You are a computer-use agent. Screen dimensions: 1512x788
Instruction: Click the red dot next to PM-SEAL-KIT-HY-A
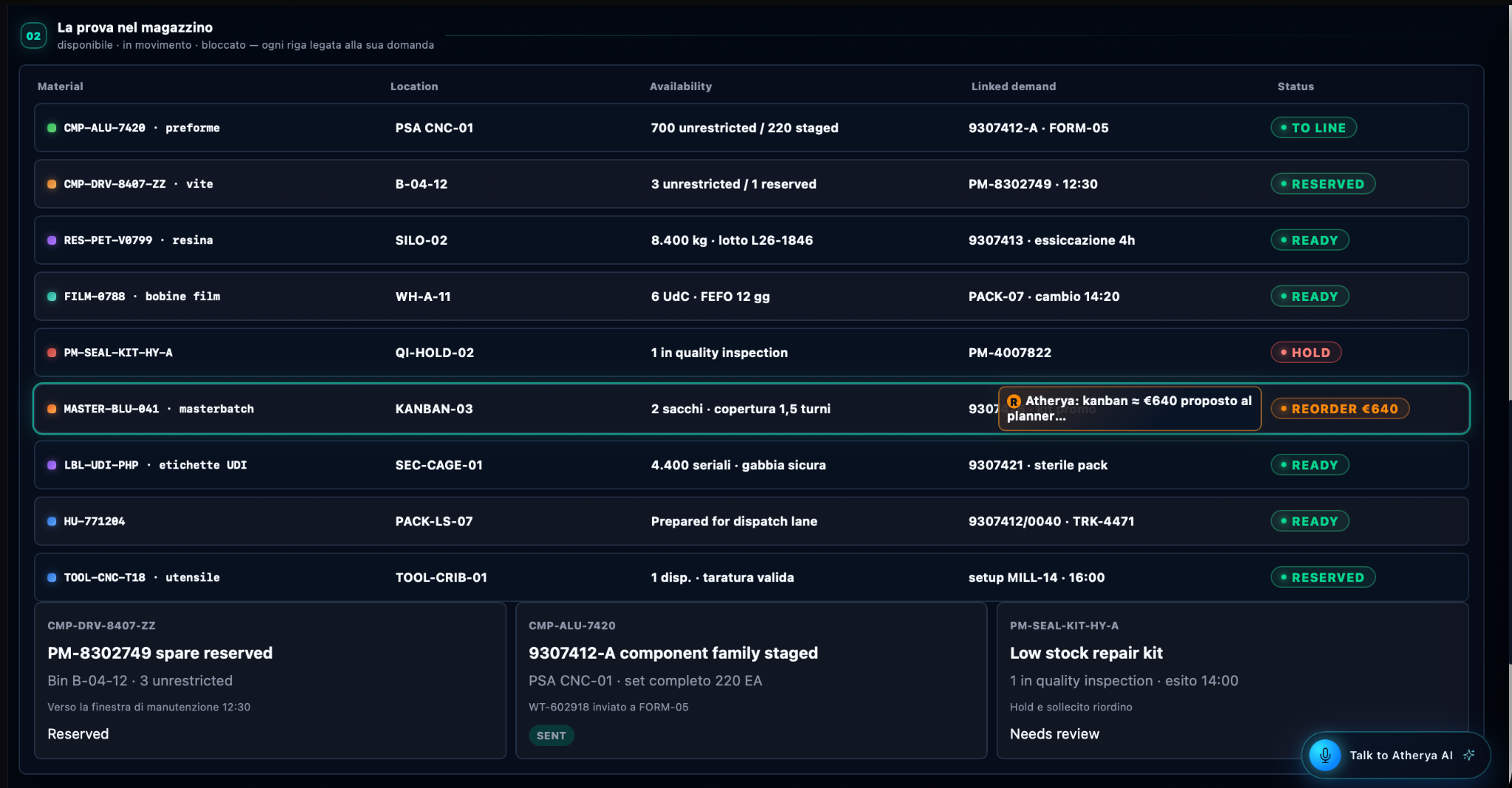[x=52, y=353]
